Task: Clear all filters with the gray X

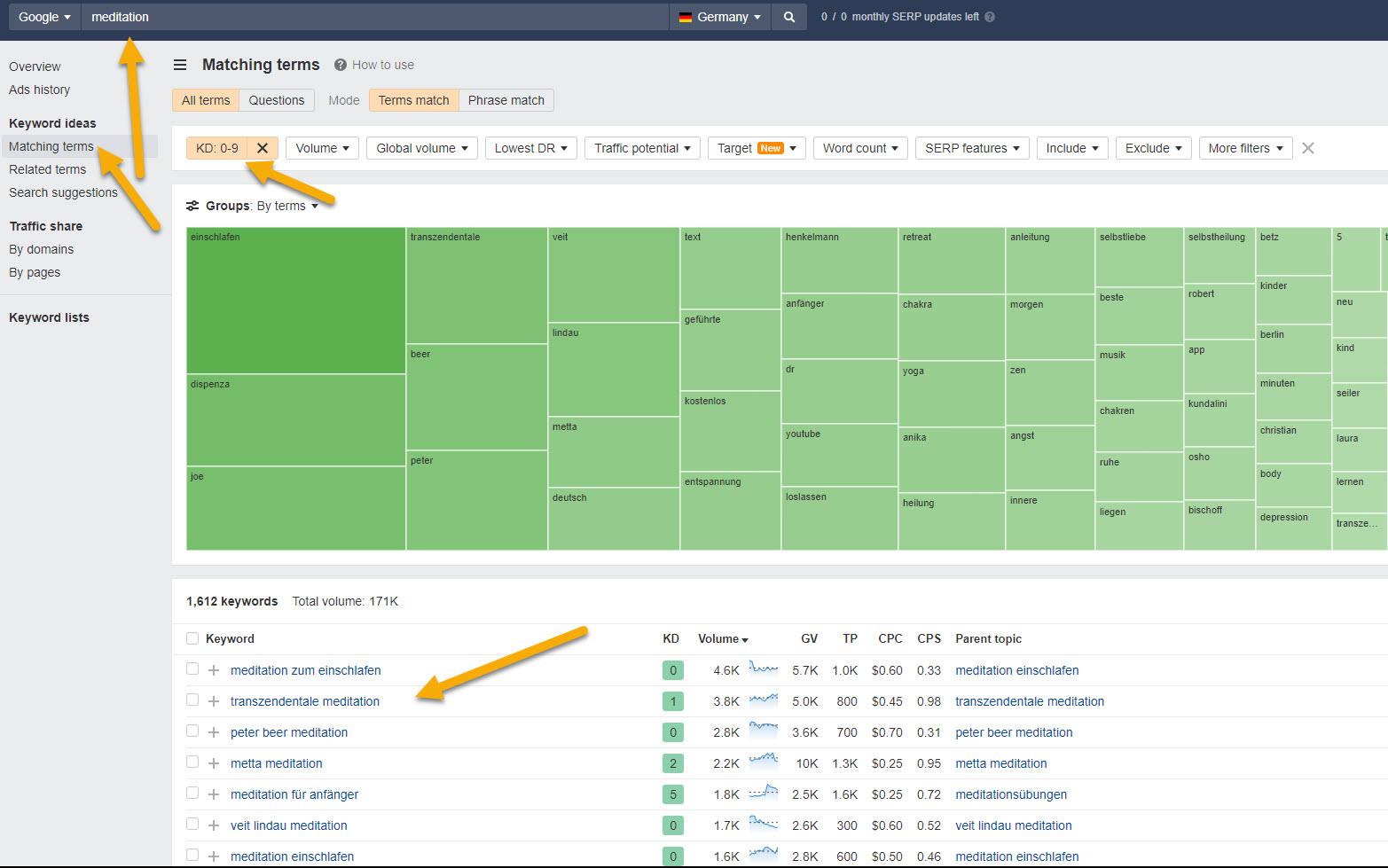Action: point(1308,148)
